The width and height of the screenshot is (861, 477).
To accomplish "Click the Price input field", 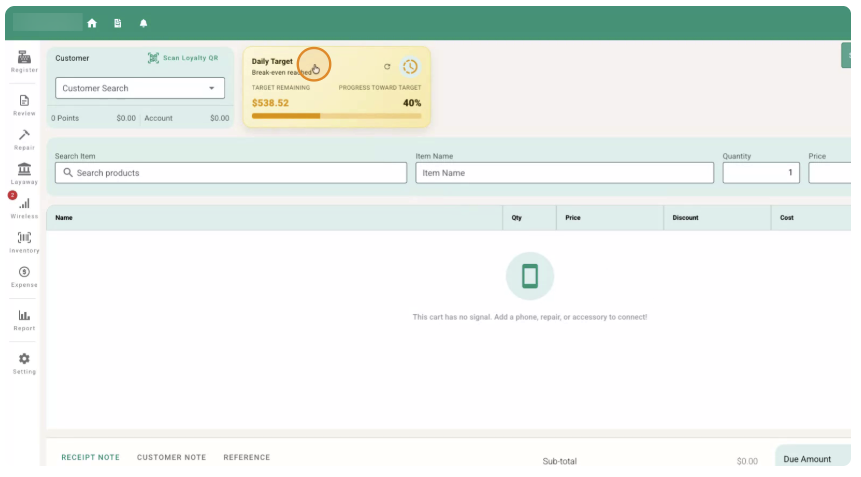I will (830, 172).
